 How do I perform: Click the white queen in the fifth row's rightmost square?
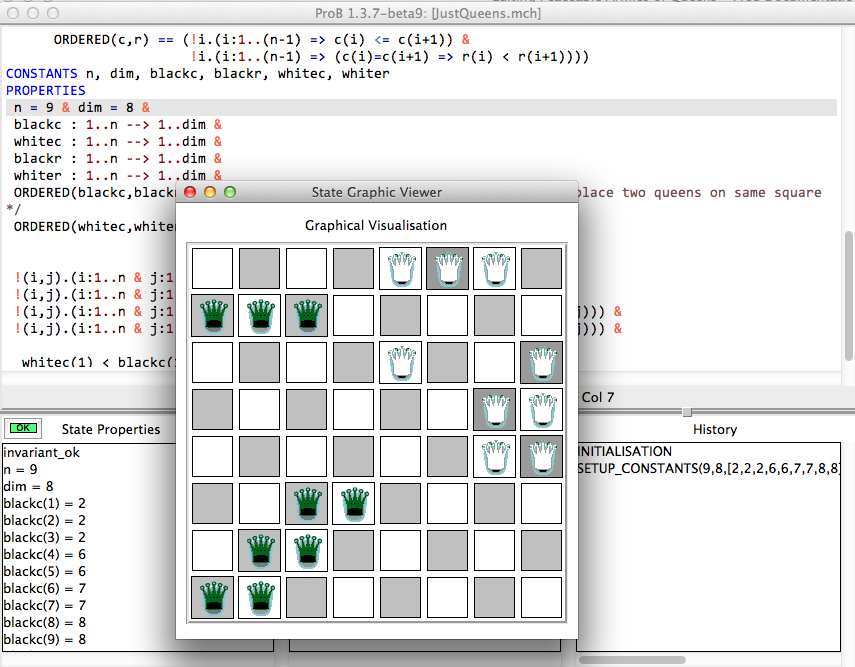(541, 456)
